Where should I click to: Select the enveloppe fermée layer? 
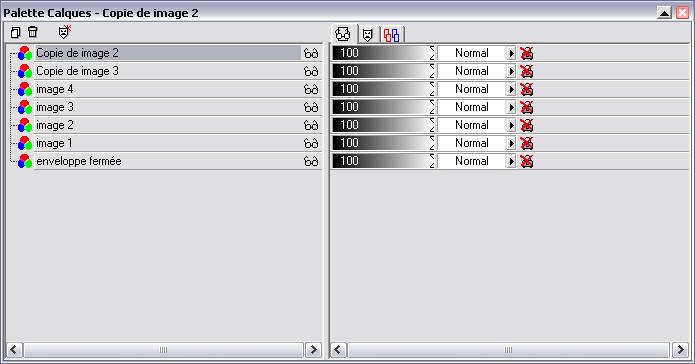pyautogui.click(x=168, y=161)
